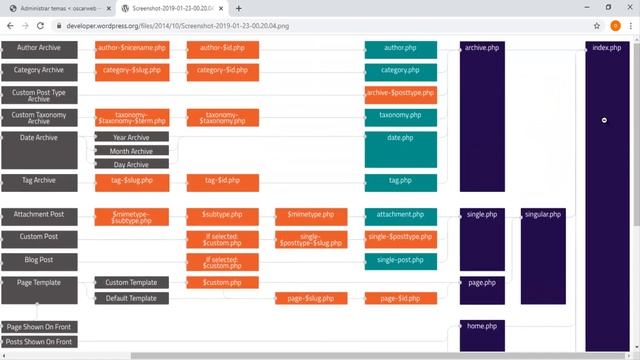Screen dimensions: 640x360
Task: Restore down the browser window
Action: [x=608, y=7]
